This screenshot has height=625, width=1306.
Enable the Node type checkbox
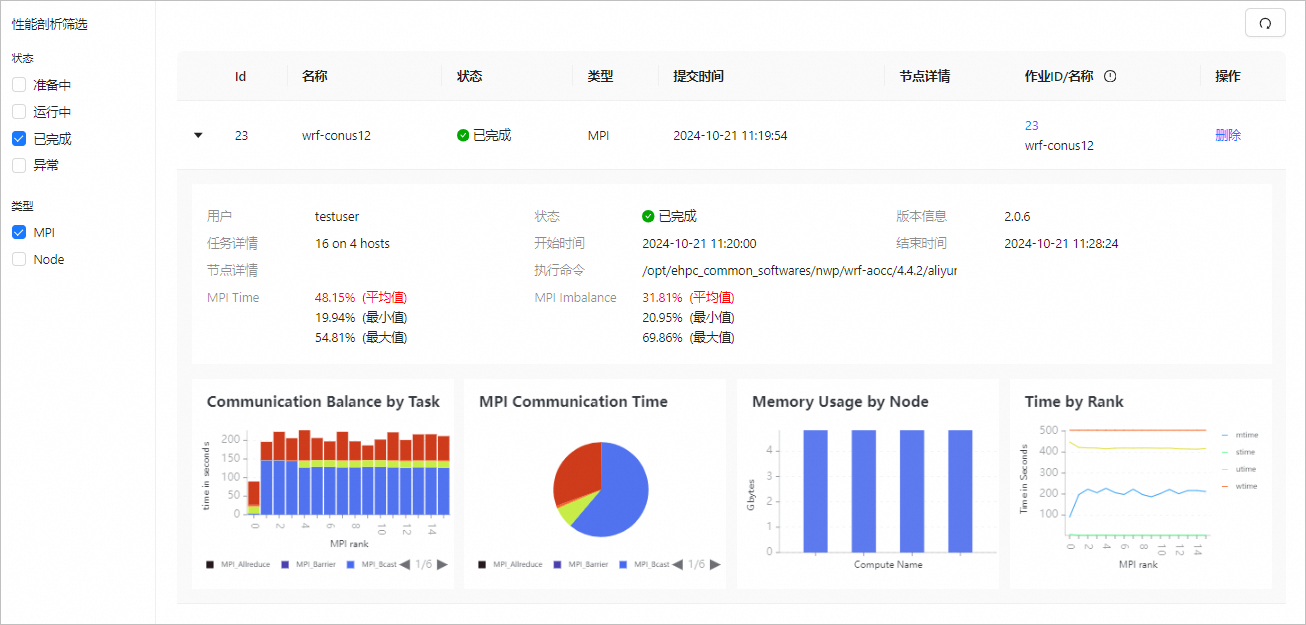[x=19, y=259]
